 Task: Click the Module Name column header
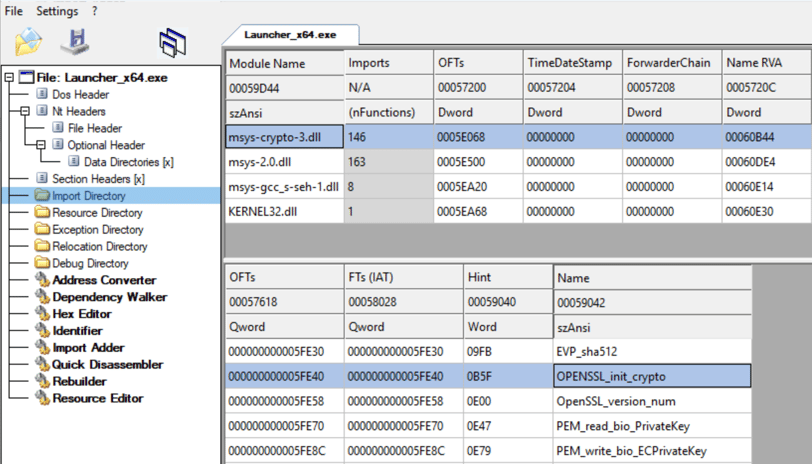point(284,63)
